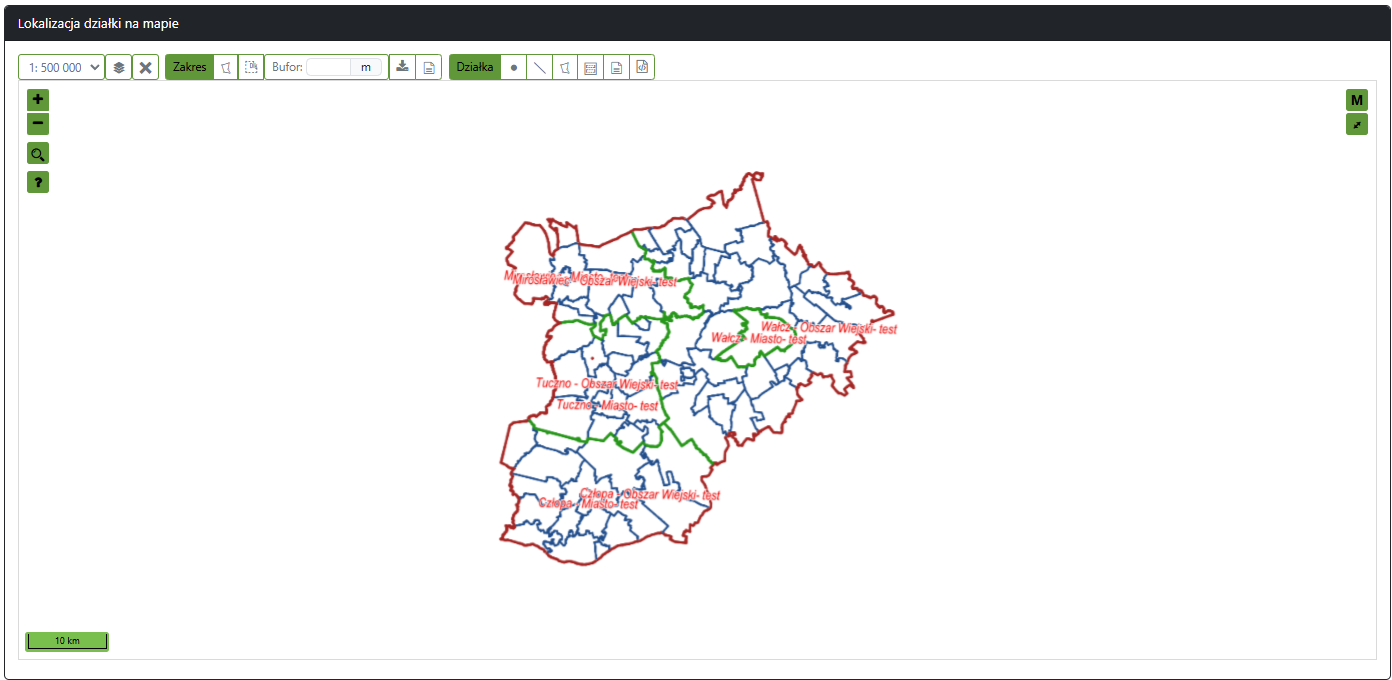
Task: Click the download icon after Bufor
Action: (x=402, y=67)
